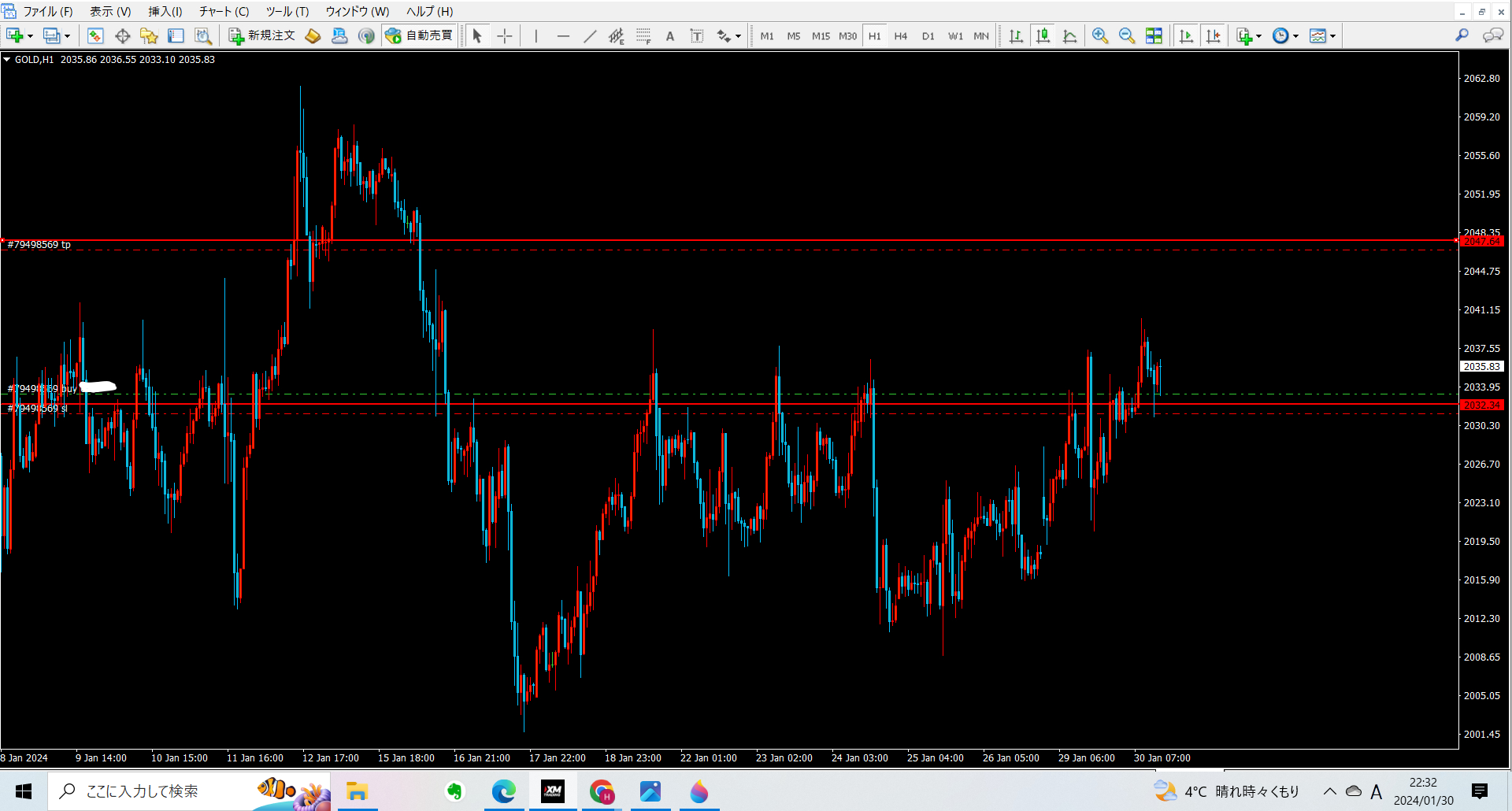The width and height of the screenshot is (1512, 811).
Task: Switch chart to line chart mode
Action: point(1069,35)
